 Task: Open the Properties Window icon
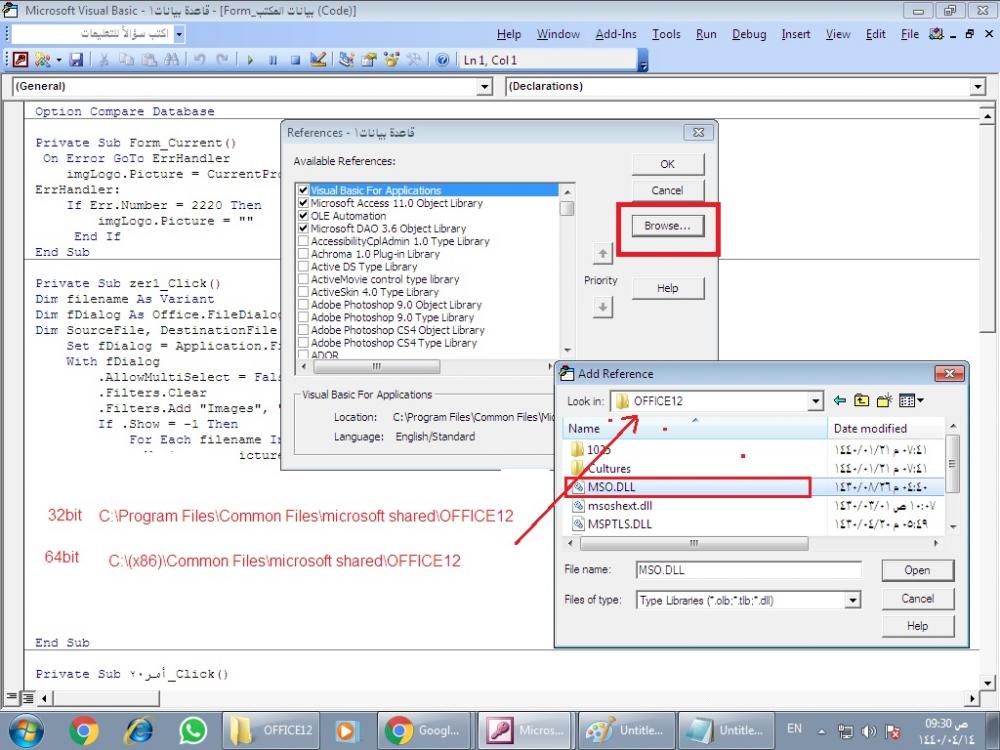point(369,60)
